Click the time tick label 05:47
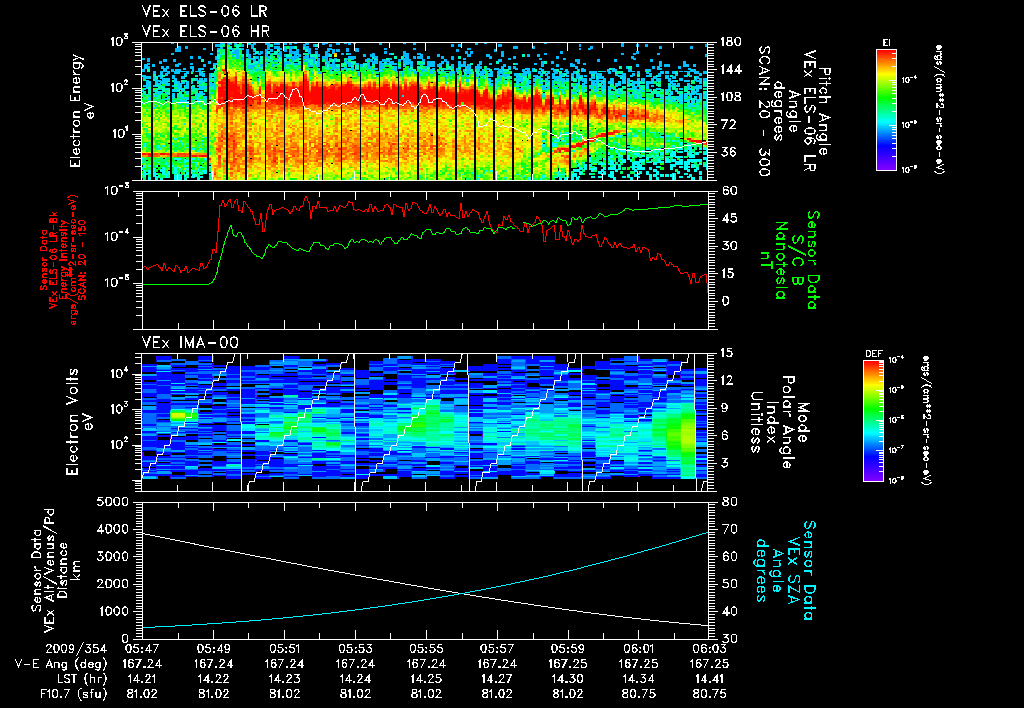1024x708 pixels. (142, 649)
